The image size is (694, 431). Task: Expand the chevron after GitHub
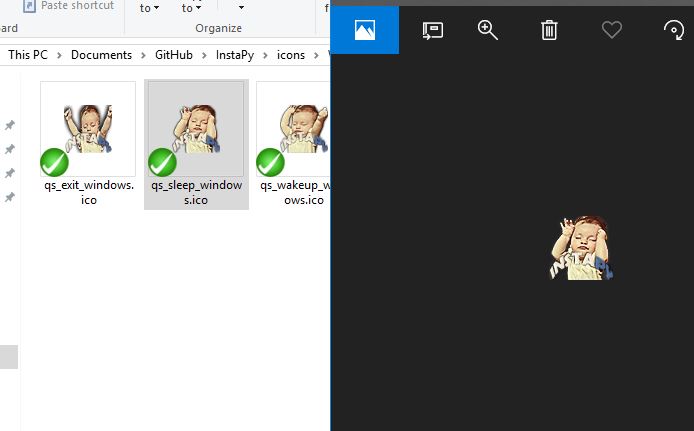204,55
